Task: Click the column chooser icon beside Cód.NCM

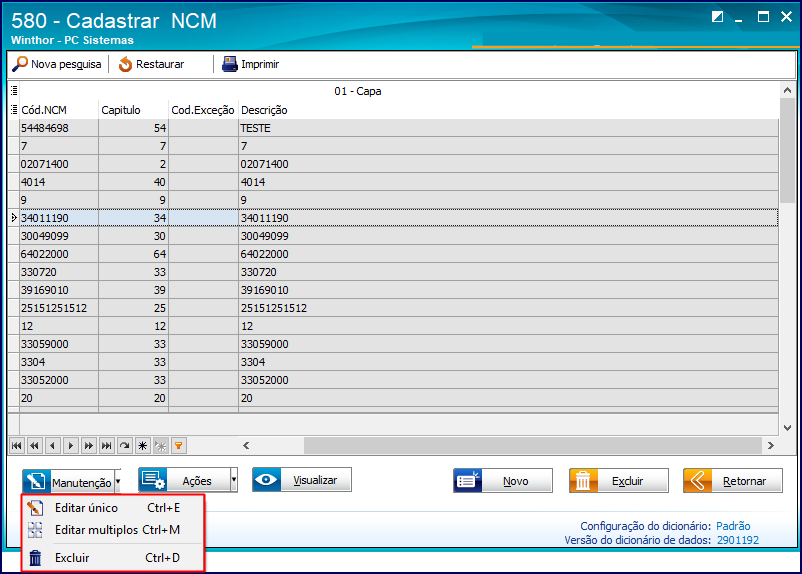Action: point(14,109)
